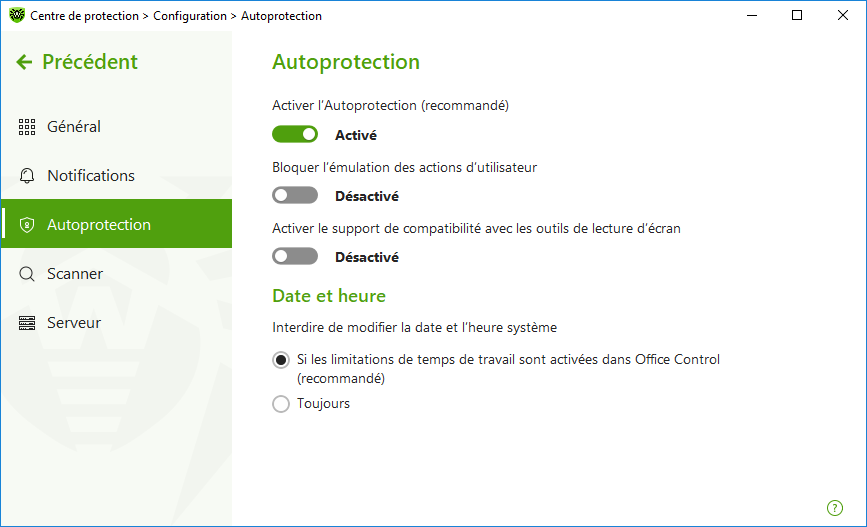
Task: Disable the Activer l'Autoprotection toggle
Action: pos(295,134)
